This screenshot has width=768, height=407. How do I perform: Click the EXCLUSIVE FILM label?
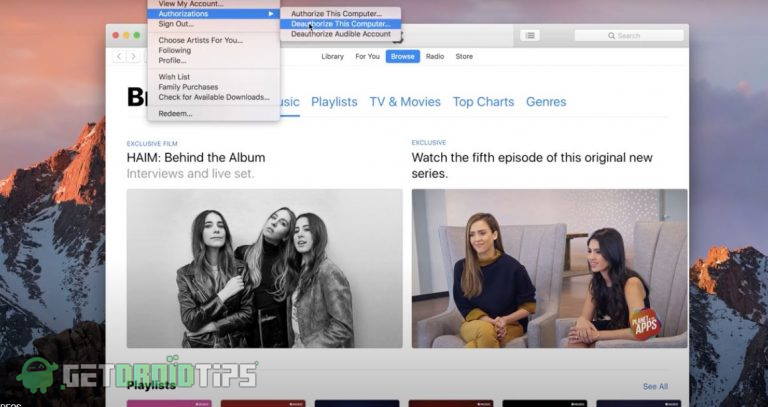point(152,144)
